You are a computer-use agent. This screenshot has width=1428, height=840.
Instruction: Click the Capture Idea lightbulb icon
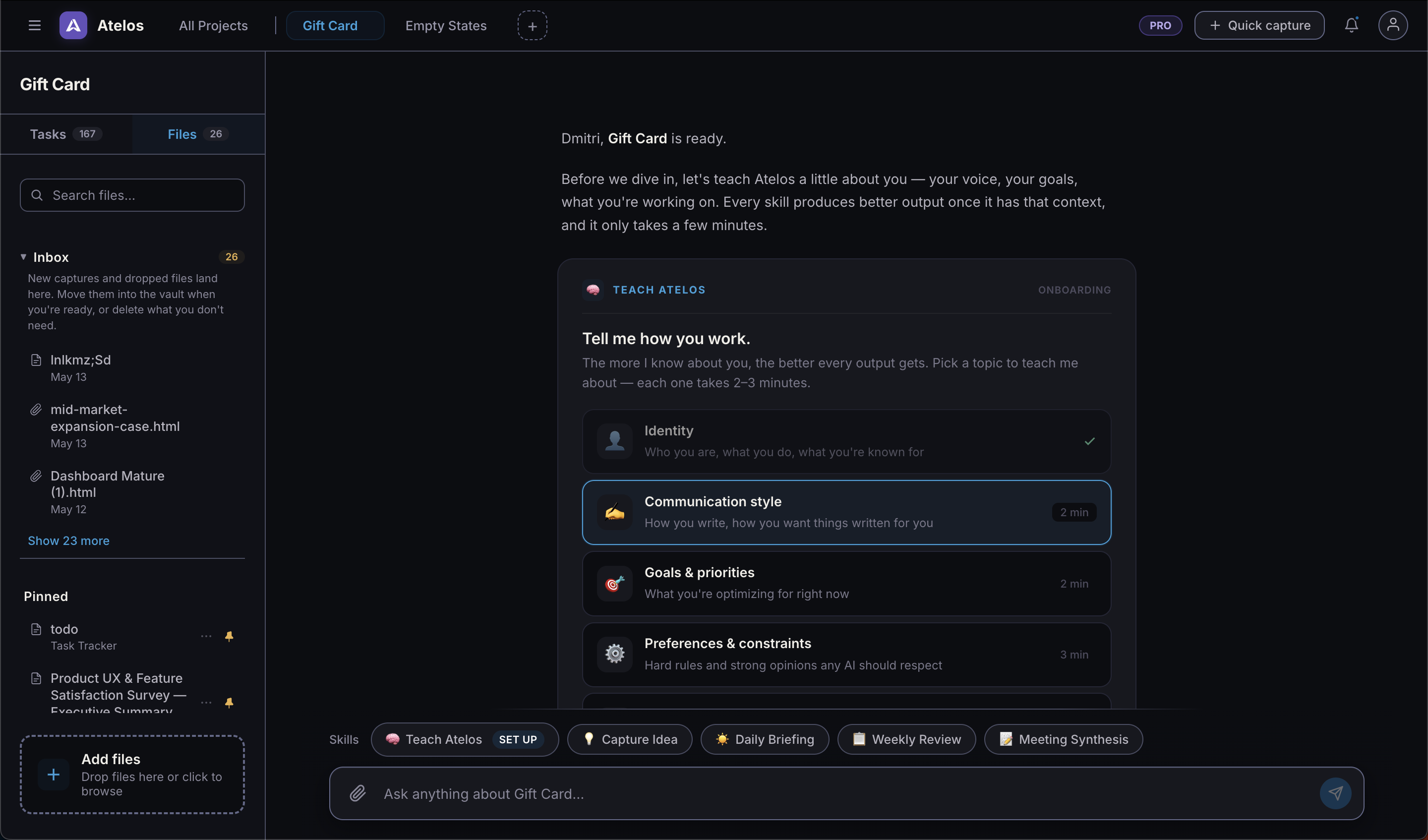(589, 738)
